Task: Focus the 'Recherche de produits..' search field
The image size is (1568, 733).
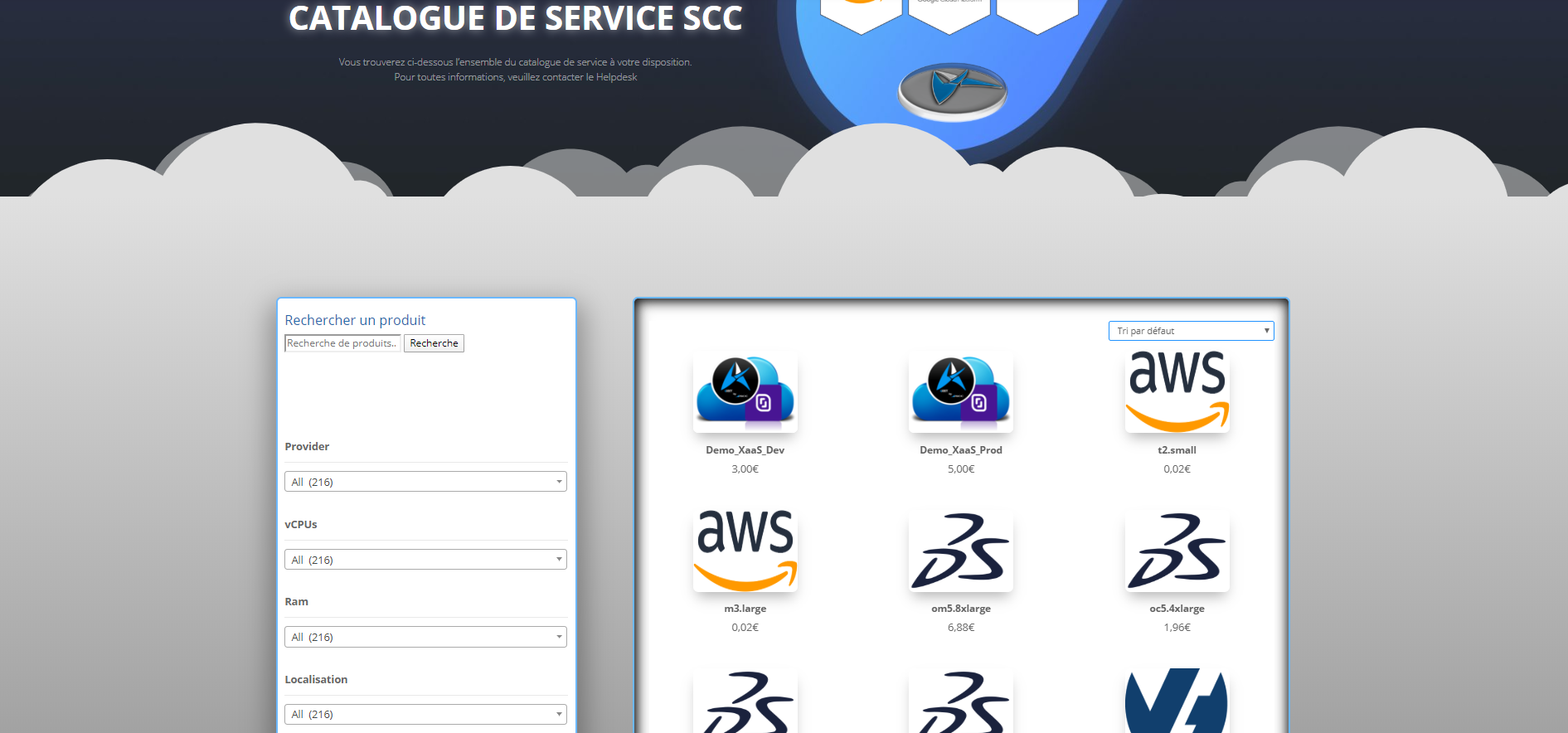Action: point(342,343)
